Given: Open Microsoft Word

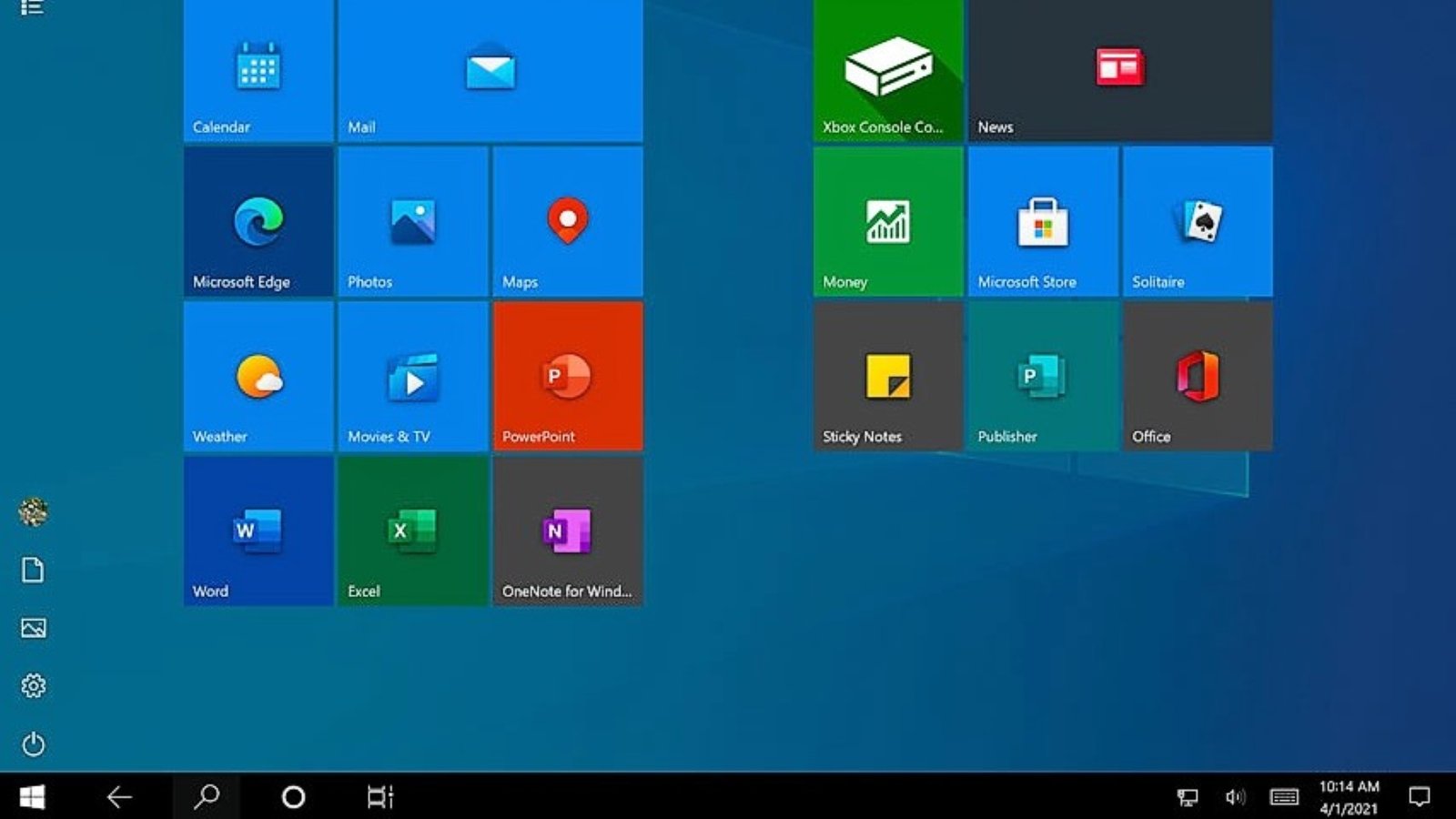Looking at the screenshot, I should pyautogui.click(x=258, y=531).
